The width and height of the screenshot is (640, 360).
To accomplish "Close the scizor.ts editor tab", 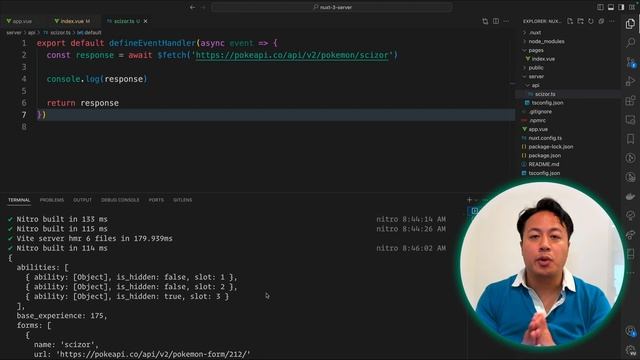I will (x=146, y=21).
